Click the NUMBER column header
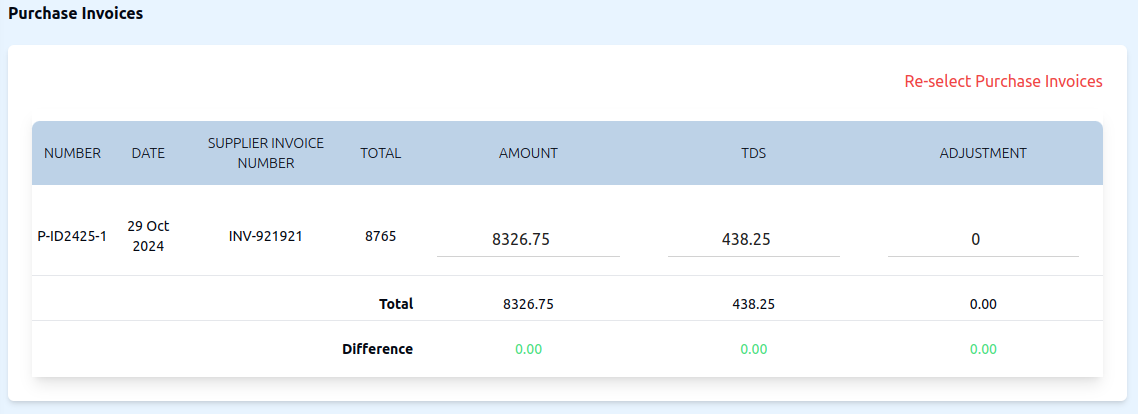 (72, 153)
